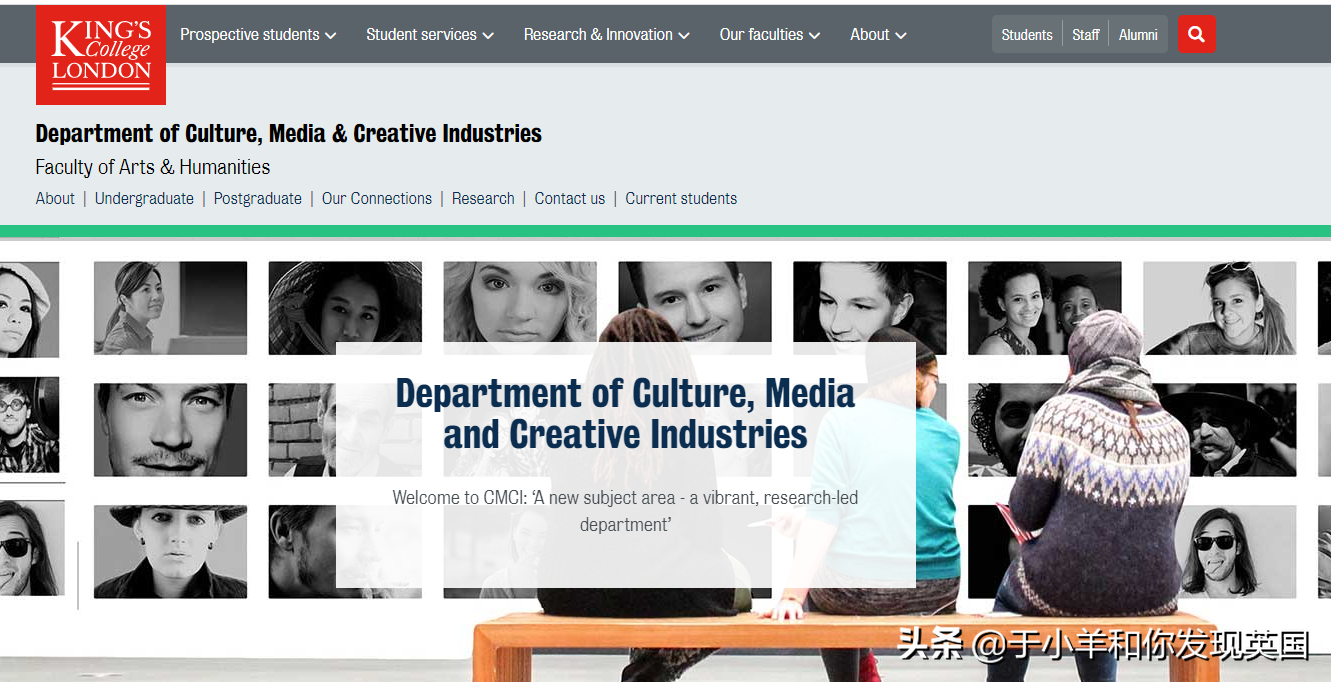Open Research in the department menu

pyautogui.click(x=483, y=198)
